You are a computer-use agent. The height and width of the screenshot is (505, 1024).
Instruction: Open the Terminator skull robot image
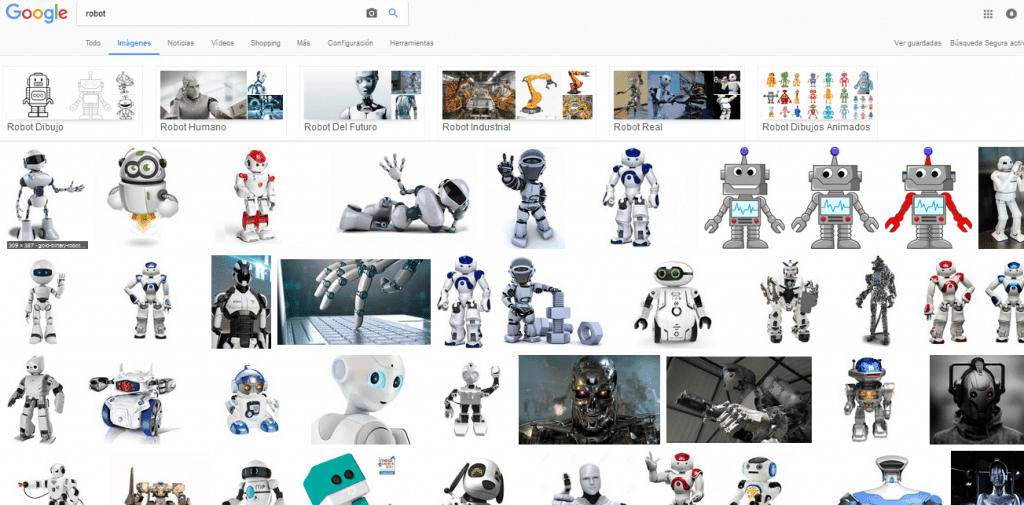tap(589, 400)
